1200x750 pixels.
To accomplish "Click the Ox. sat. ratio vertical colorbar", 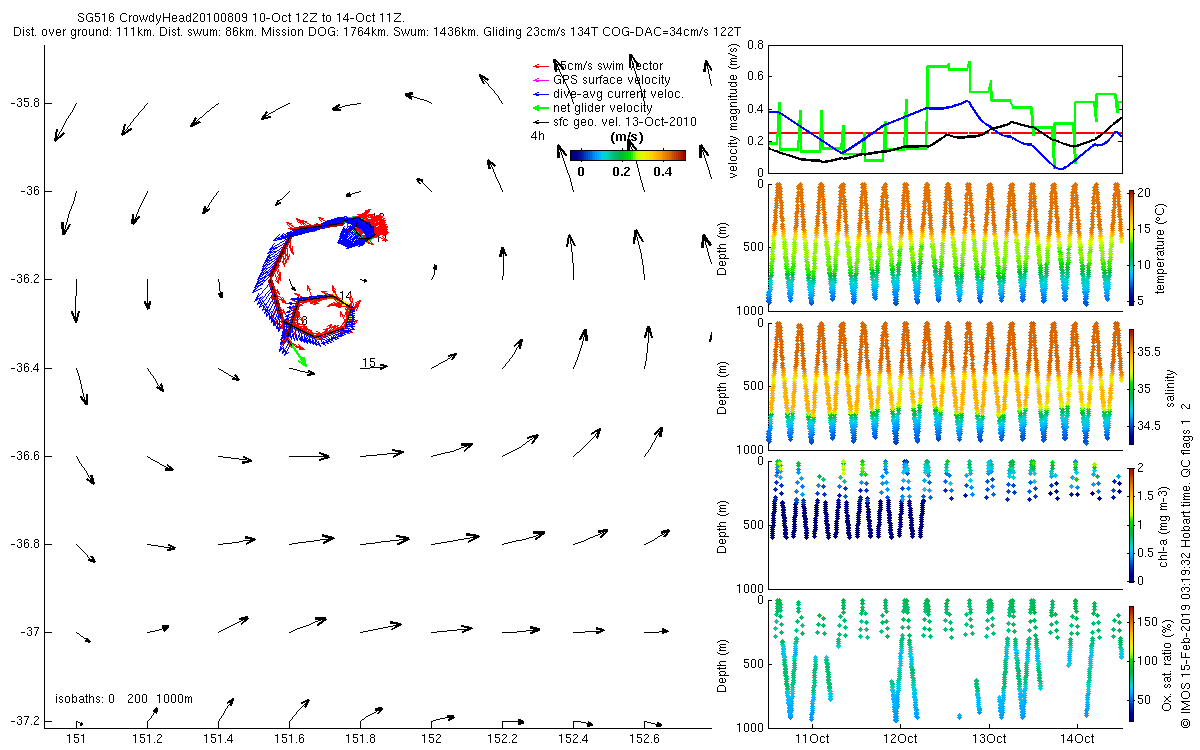I will click(x=1131, y=663).
